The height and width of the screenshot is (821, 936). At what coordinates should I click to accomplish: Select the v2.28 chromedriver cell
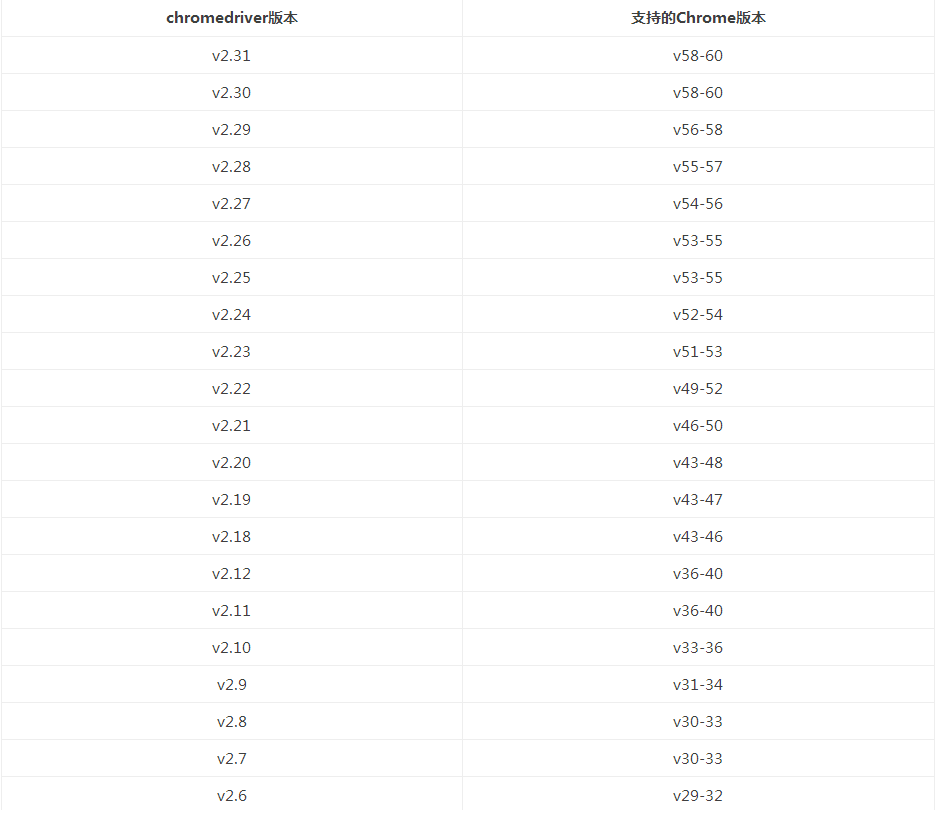click(231, 167)
